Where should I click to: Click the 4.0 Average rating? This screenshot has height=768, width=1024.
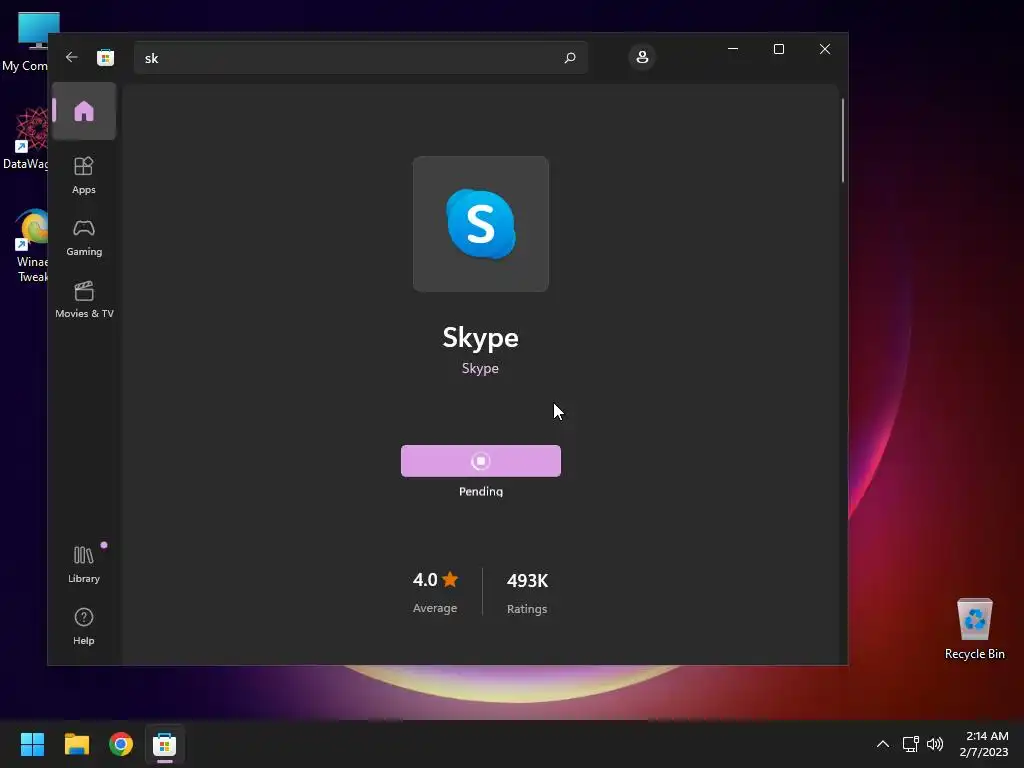pyautogui.click(x=435, y=592)
